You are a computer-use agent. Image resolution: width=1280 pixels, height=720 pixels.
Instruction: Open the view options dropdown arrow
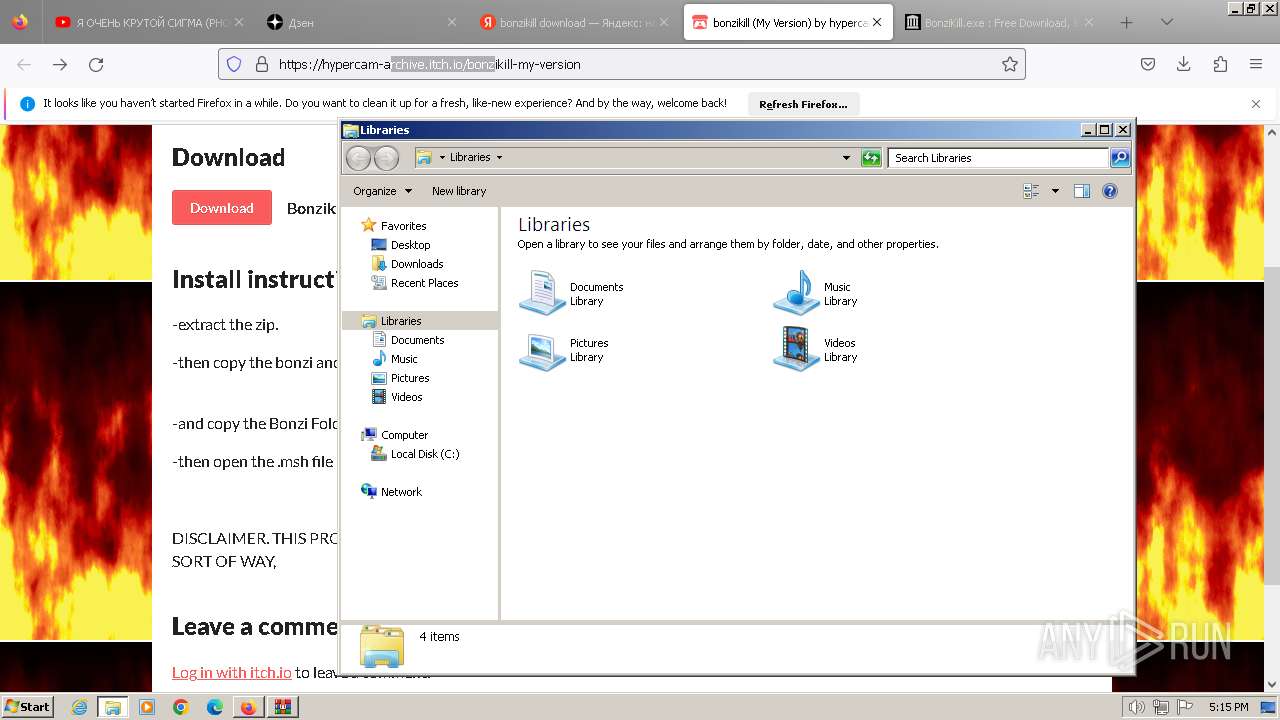point(1054,191)
